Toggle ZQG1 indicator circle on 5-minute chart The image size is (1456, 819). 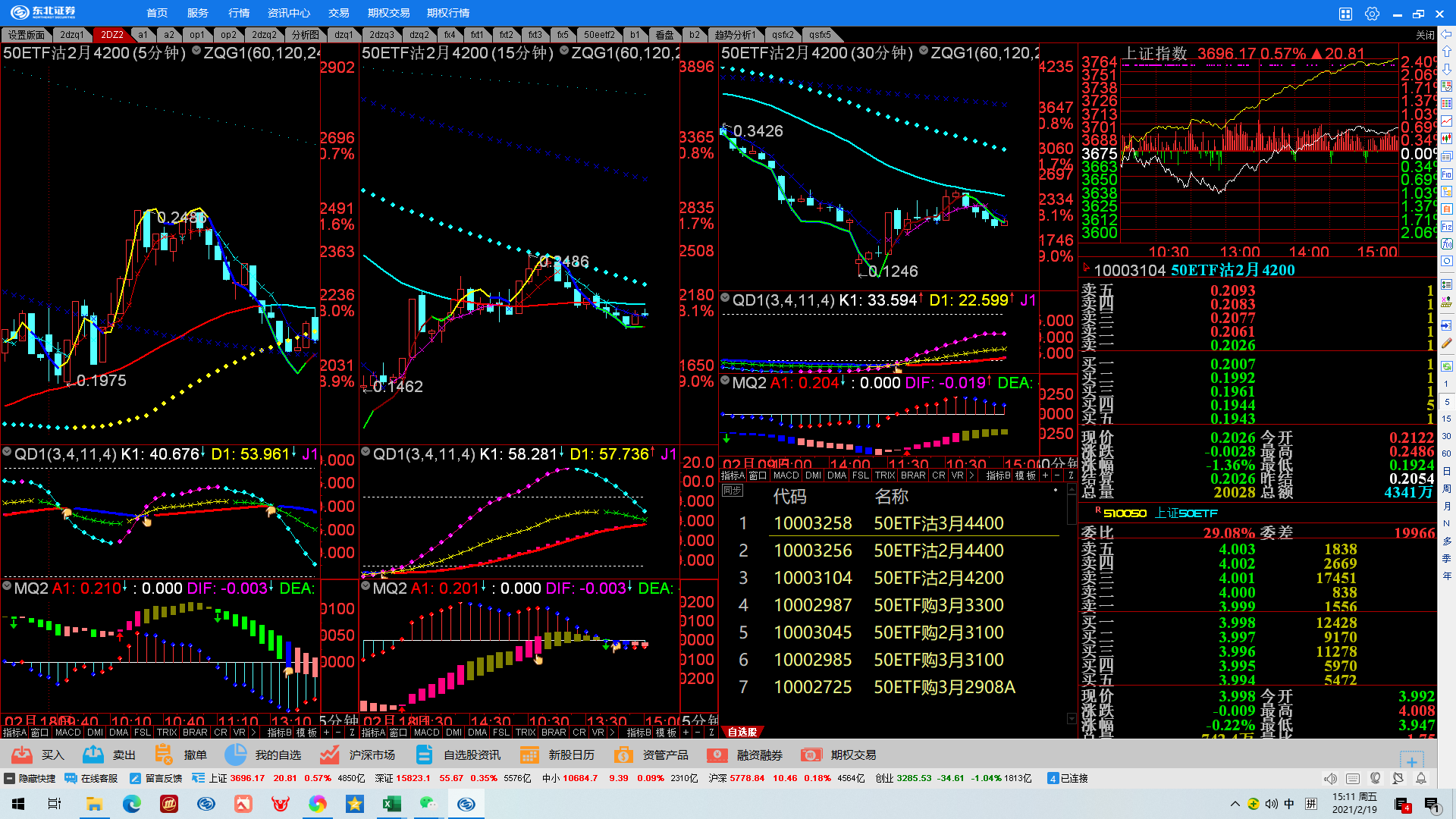(197, 51)
